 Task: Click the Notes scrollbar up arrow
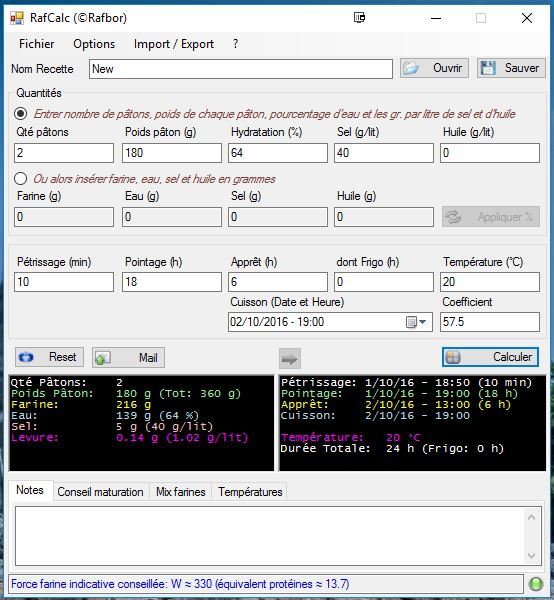[531, 517]
